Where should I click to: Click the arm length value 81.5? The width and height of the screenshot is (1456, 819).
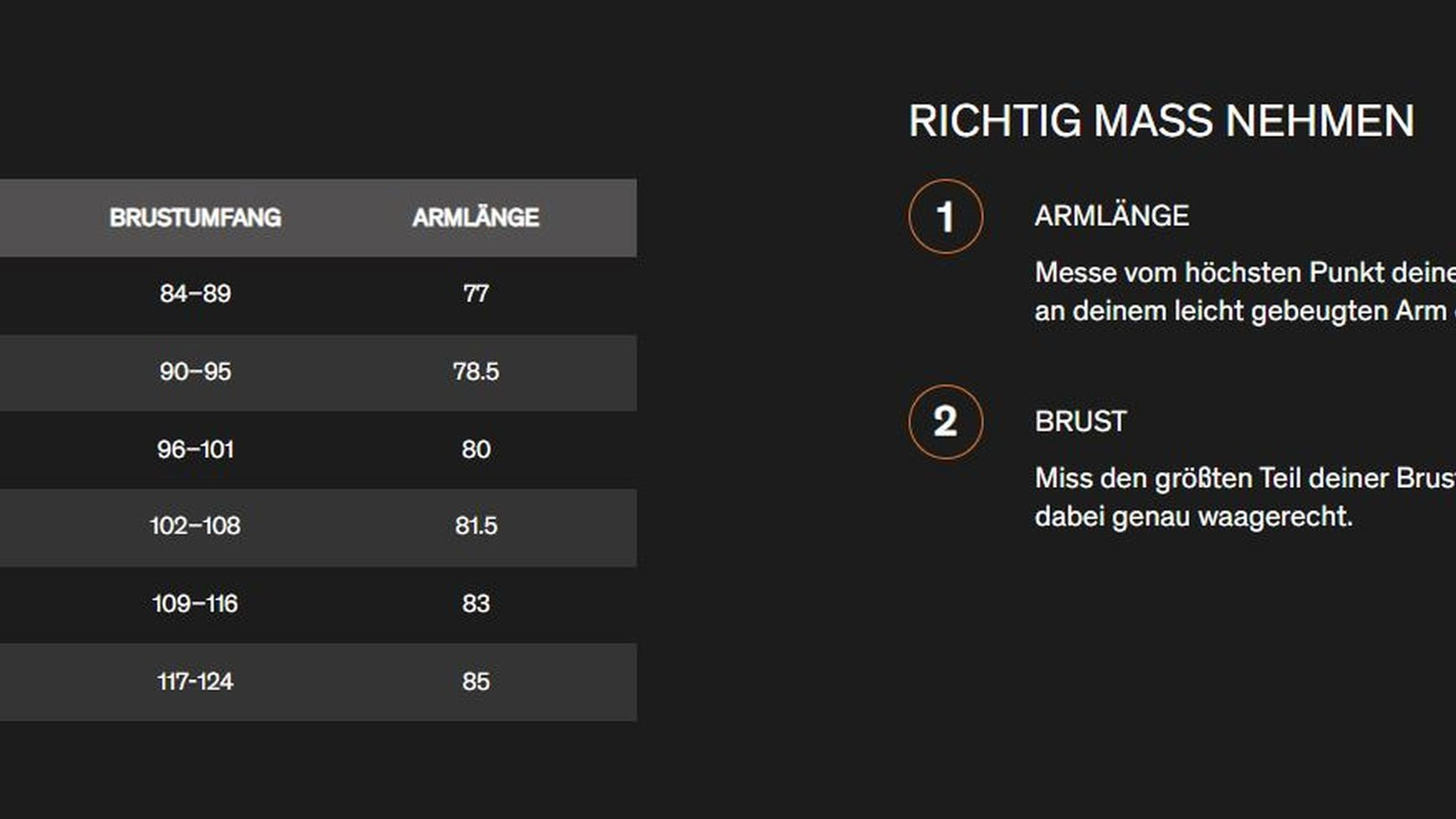click(475, 525)
